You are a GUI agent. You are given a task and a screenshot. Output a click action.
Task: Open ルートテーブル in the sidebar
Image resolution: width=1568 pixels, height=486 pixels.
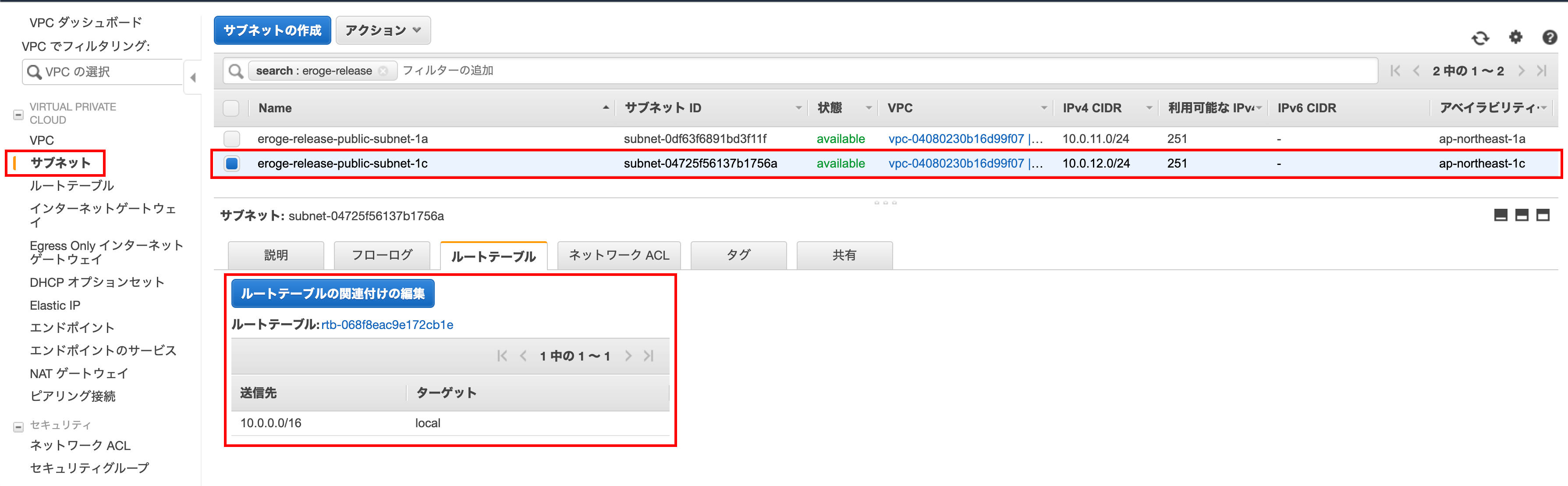click(72, 186)
